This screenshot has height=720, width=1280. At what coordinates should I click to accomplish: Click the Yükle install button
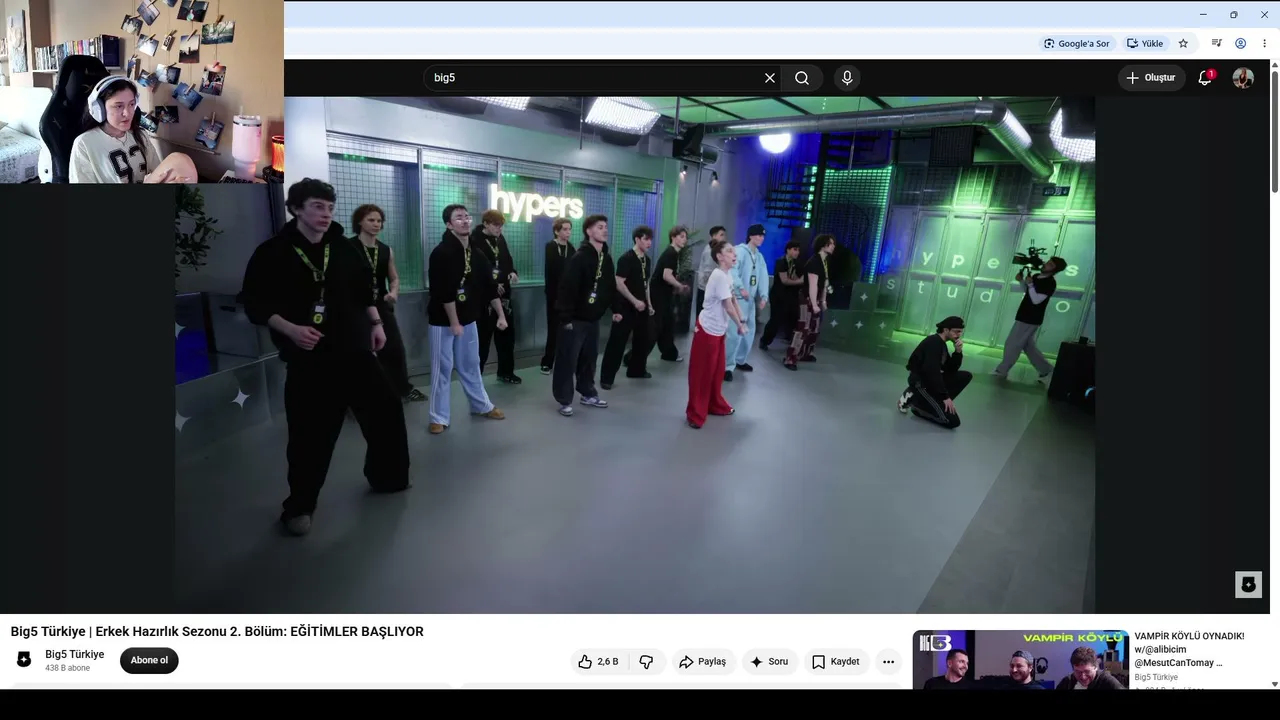[1145, 44]
